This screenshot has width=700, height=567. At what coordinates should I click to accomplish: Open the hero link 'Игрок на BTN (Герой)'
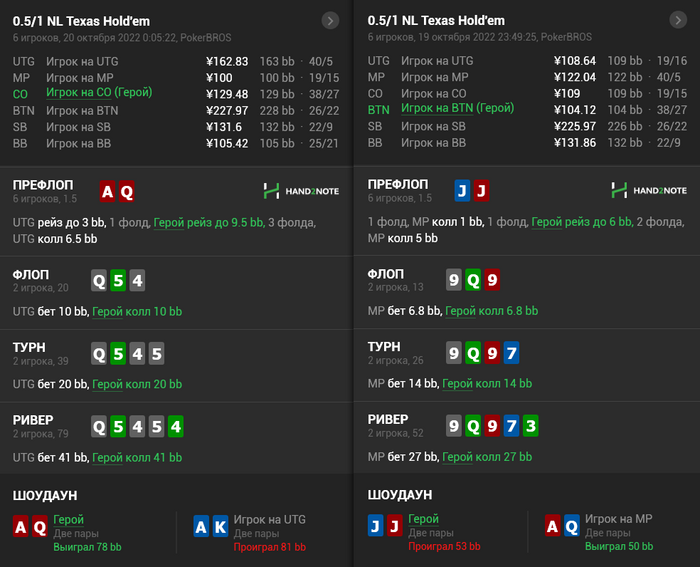[458, 108]
